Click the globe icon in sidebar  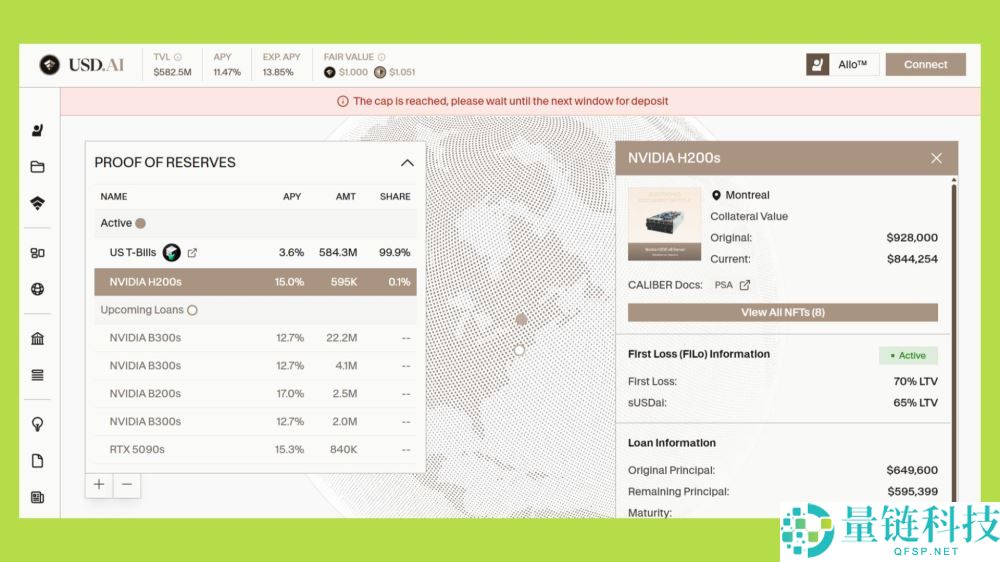point(37,290)
